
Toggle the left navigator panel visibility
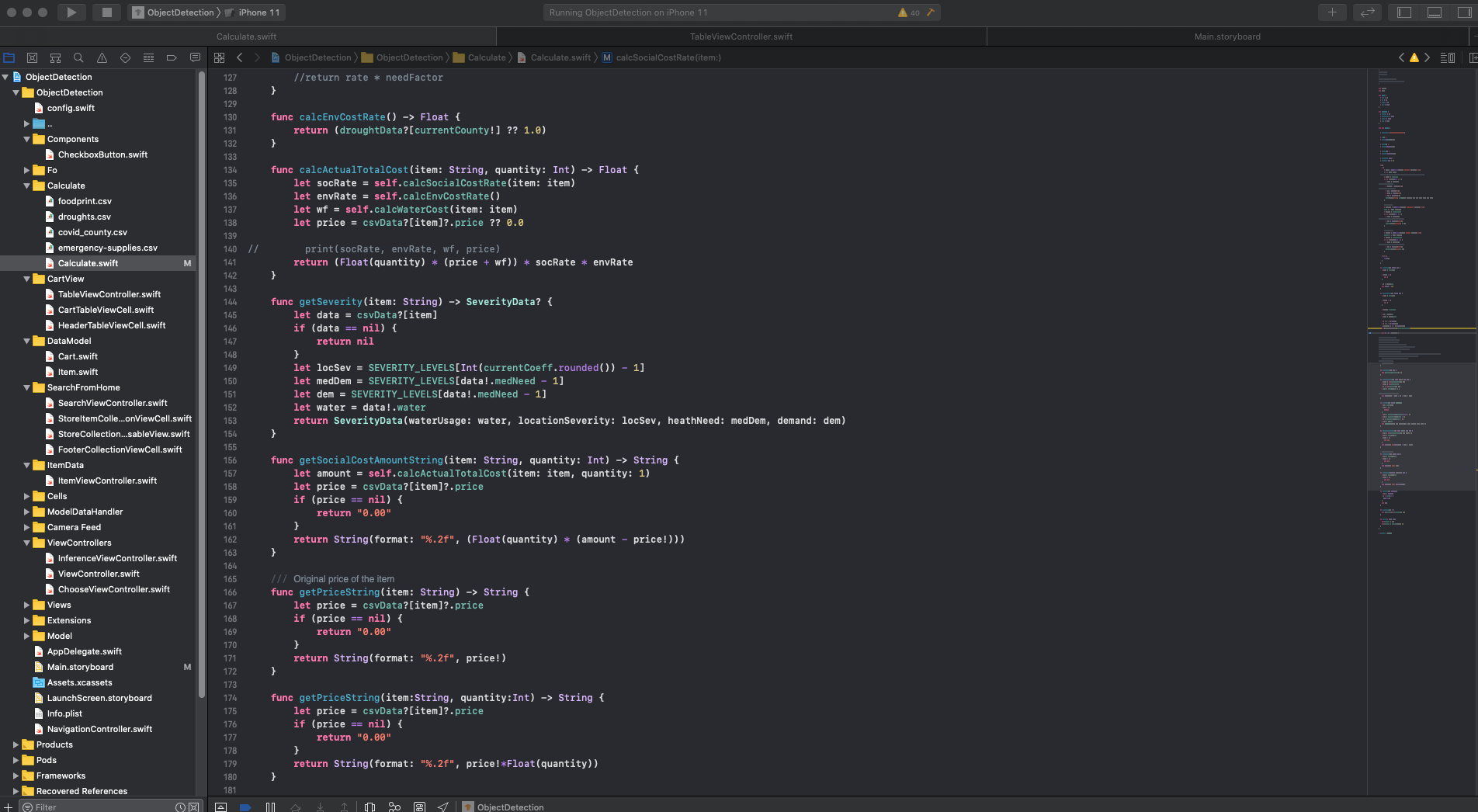click(1404, 12)
